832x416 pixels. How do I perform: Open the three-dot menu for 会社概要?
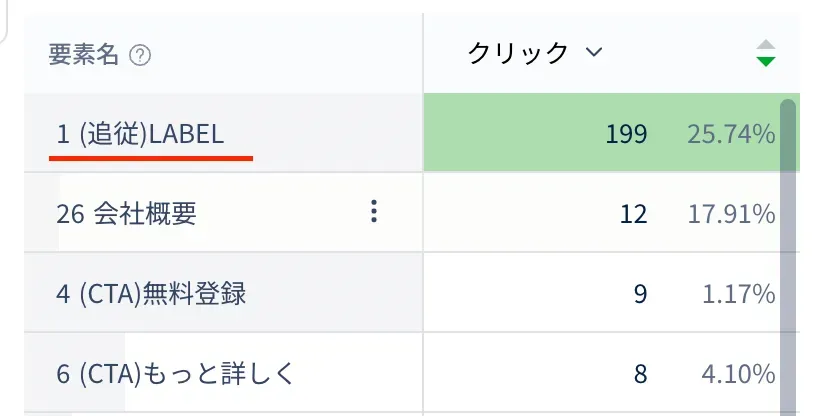[374, 211]
